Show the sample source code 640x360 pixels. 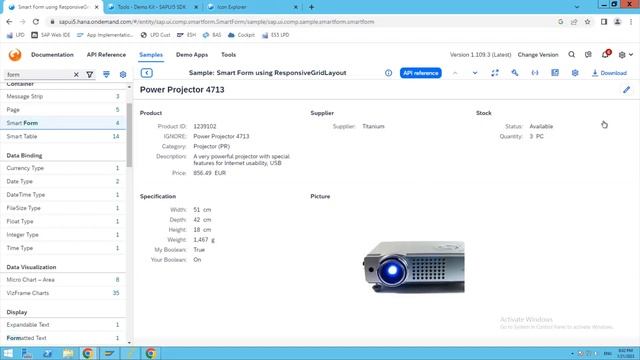(x=535, y=73)
